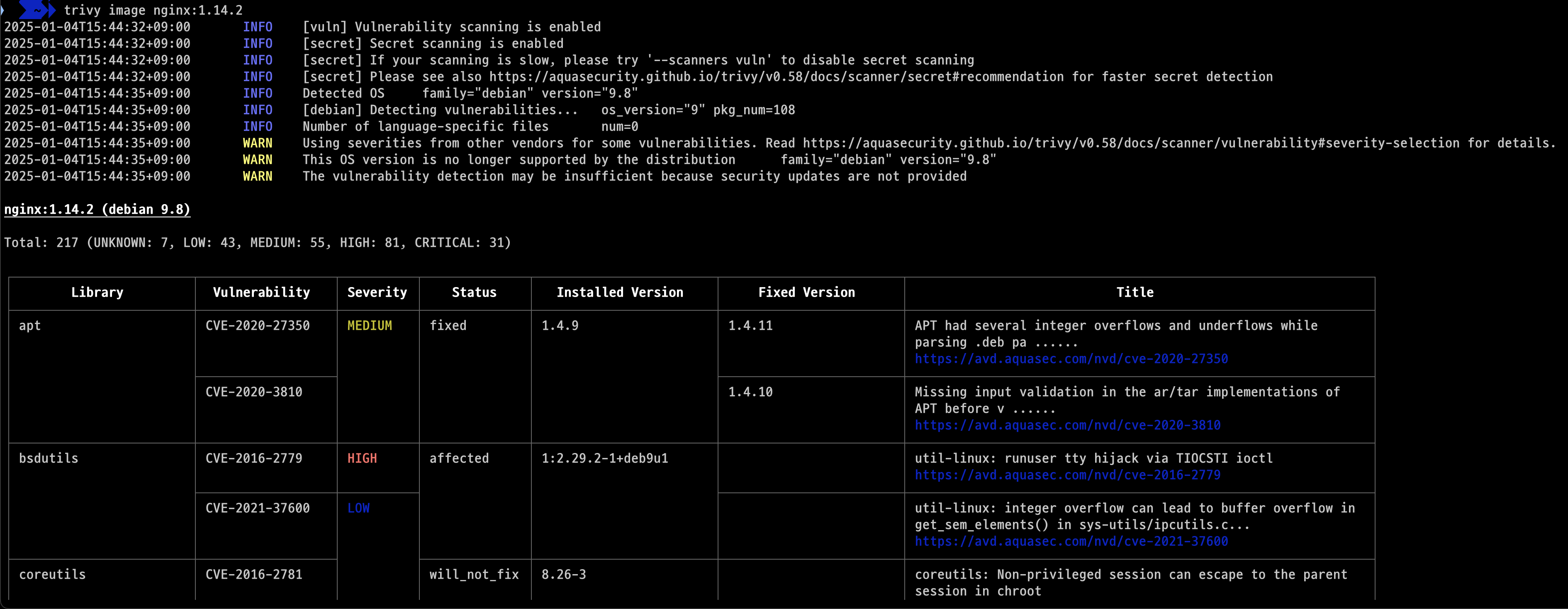The height and width of the screenshot is (609, 1568).
Task: Click the Severity column header
Action: pos(377,292)
